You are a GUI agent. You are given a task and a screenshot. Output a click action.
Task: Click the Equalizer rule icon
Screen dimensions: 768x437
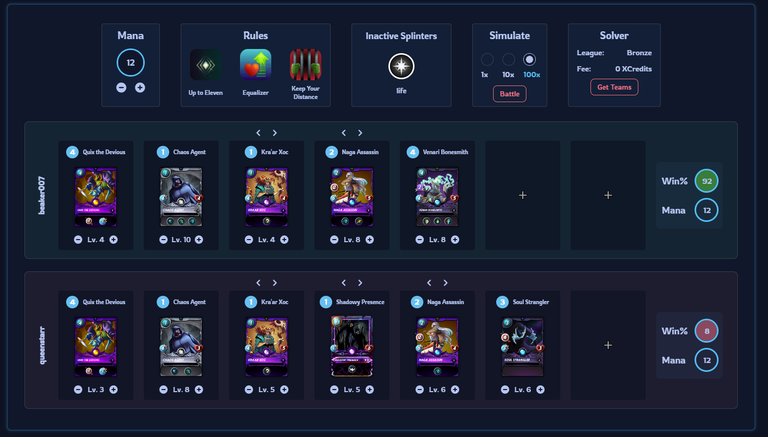click(x=256, y=65)
